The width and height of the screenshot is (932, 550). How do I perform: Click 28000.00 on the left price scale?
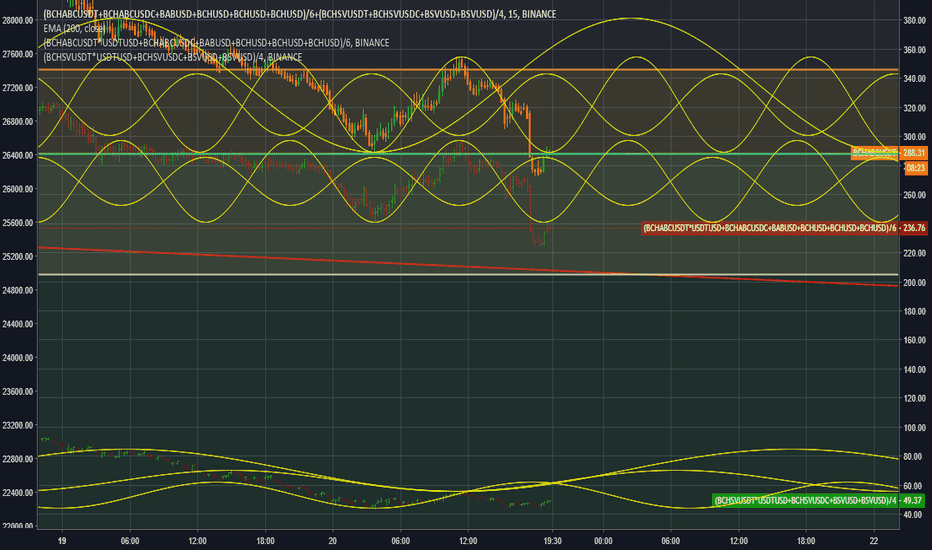18,20
